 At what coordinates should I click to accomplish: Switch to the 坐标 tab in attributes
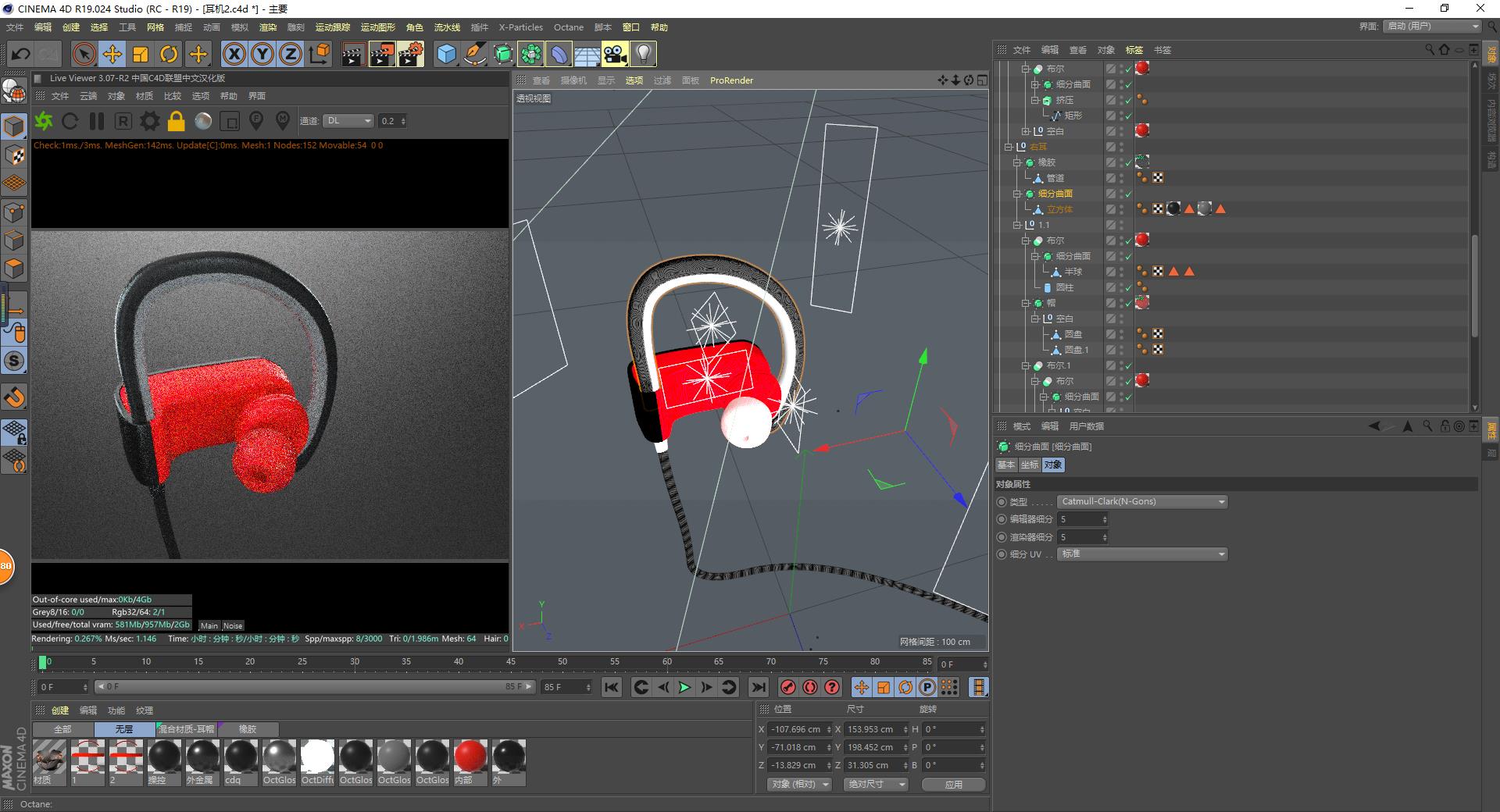[x=1029, y=465]
